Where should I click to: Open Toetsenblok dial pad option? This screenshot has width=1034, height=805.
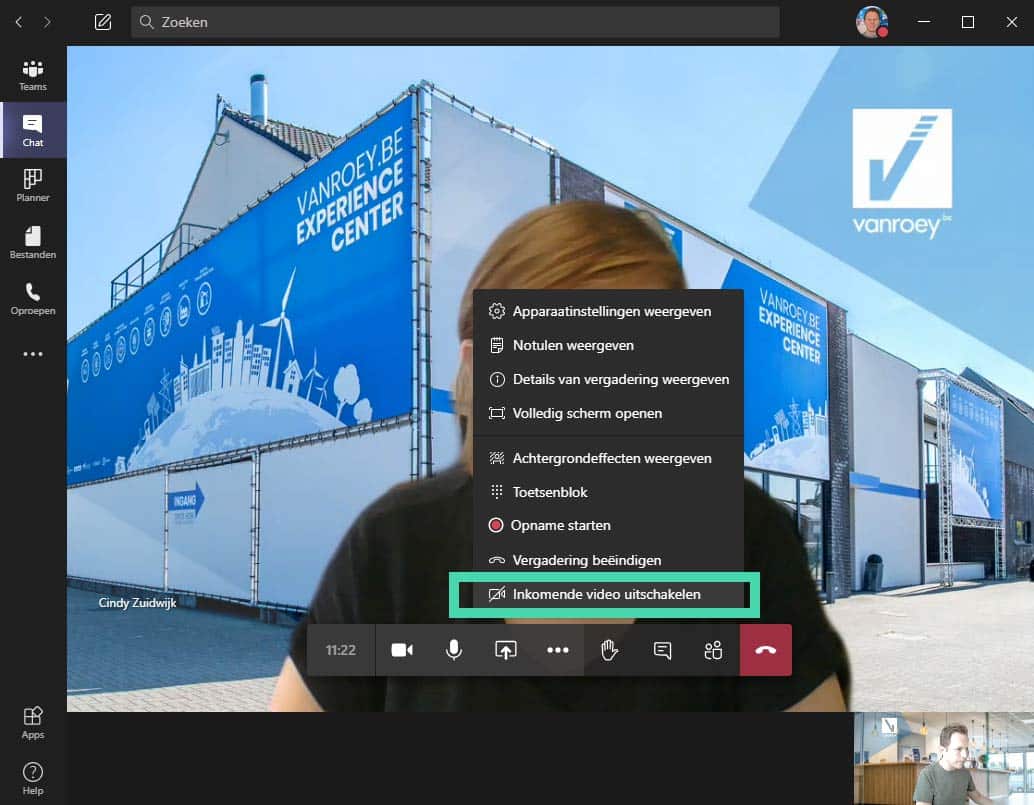[x=608, y=492]
